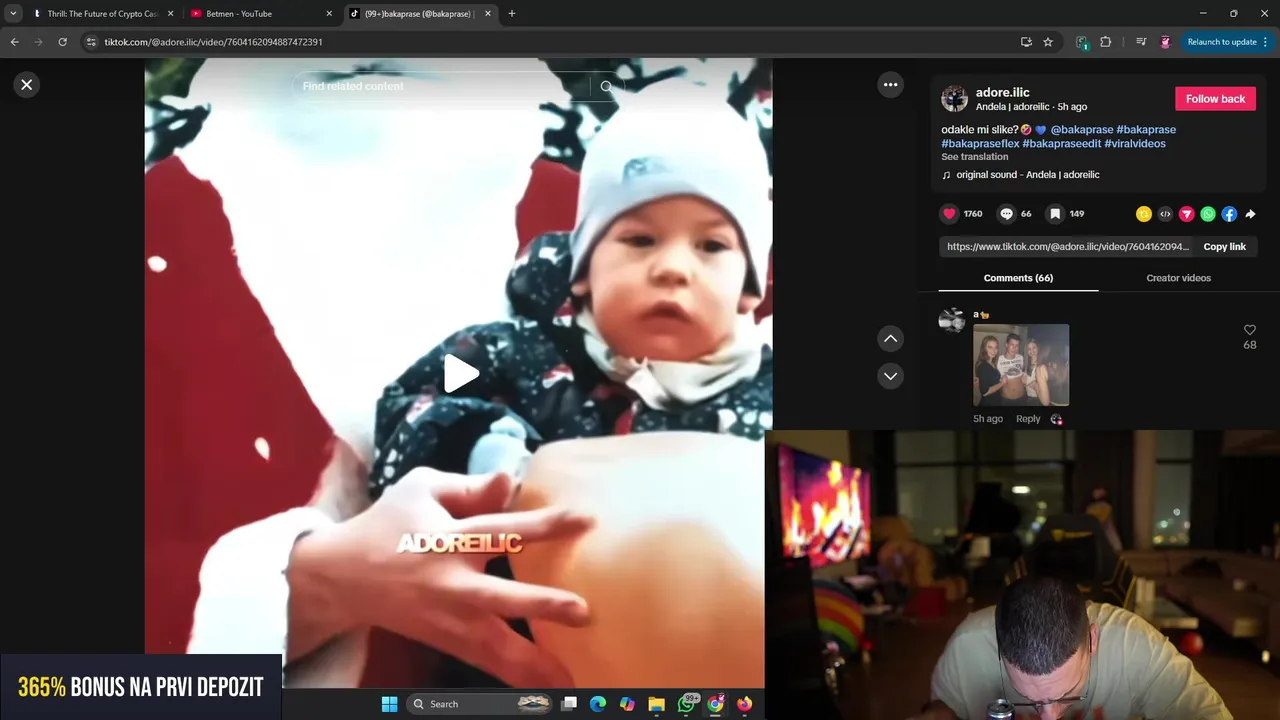Click the 365% bonus ad banner
Viewport: 1280px width, 720px height.
pyautogui.click(x=141, y=687)
